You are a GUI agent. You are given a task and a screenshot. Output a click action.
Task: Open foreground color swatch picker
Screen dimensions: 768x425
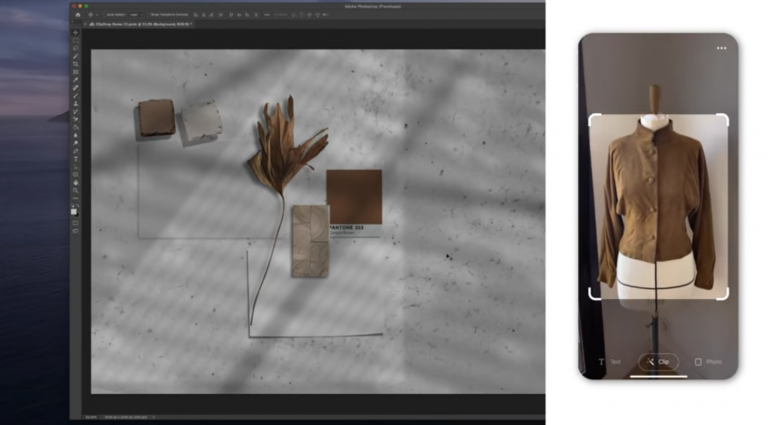tap(73, 211)
